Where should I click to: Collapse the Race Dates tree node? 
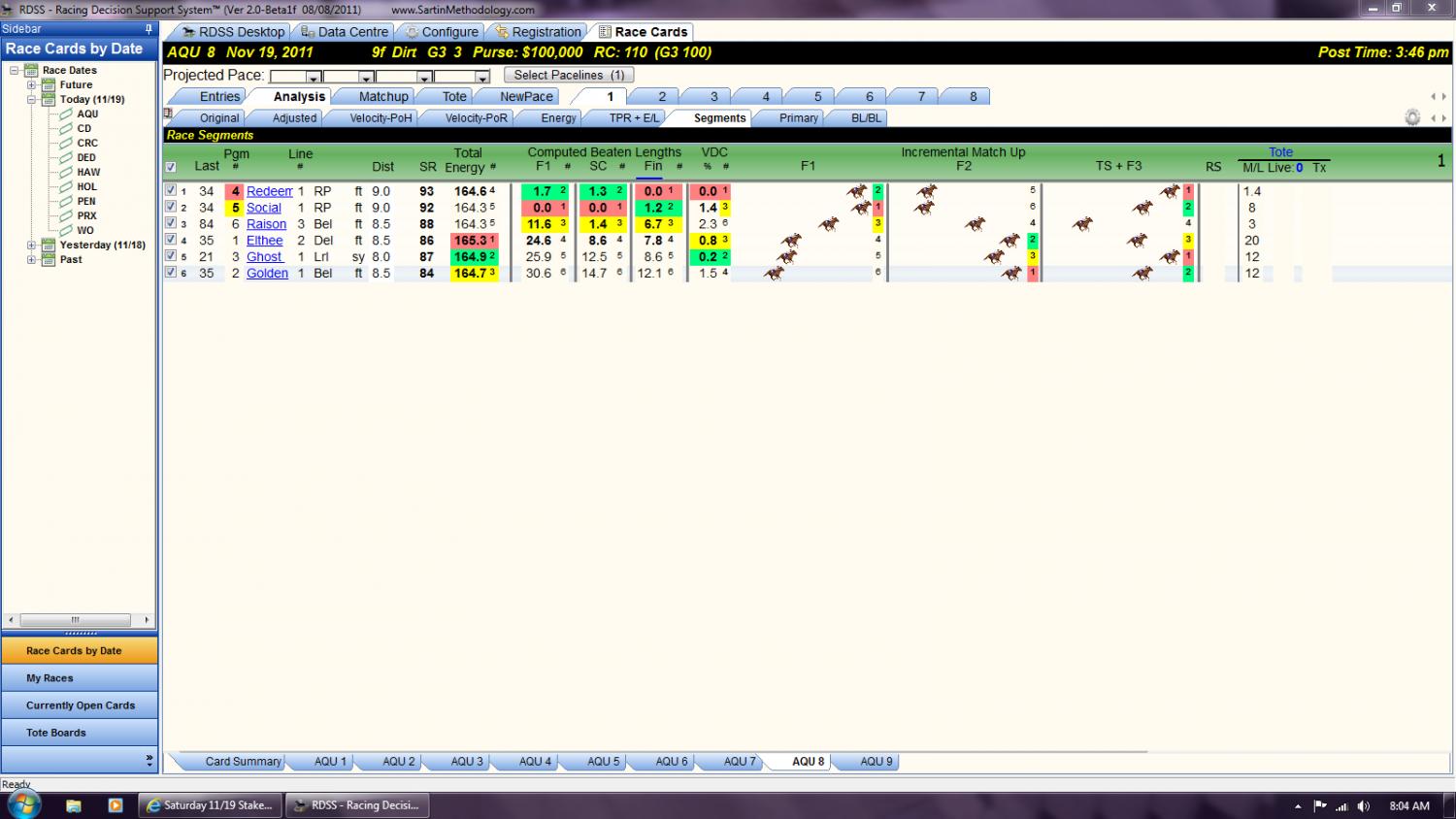[15, 70]
